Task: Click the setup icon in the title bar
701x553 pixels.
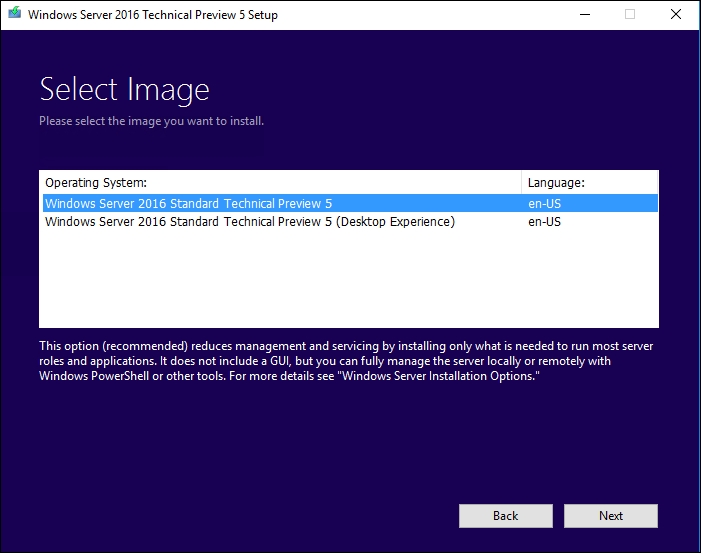Action: pyautogui.click(x=13, y=15)
